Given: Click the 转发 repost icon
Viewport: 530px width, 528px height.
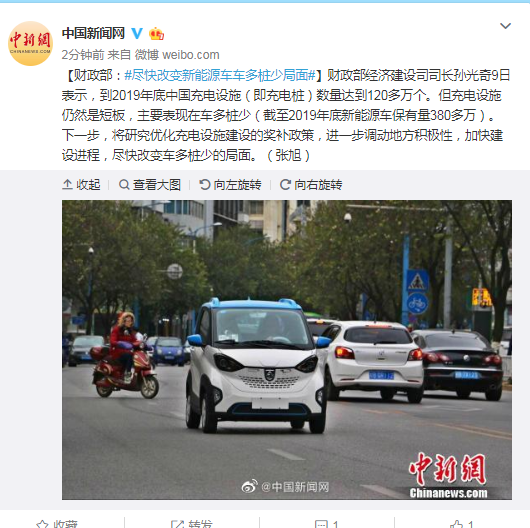Looking at the screenshot, I should point(177,524).
